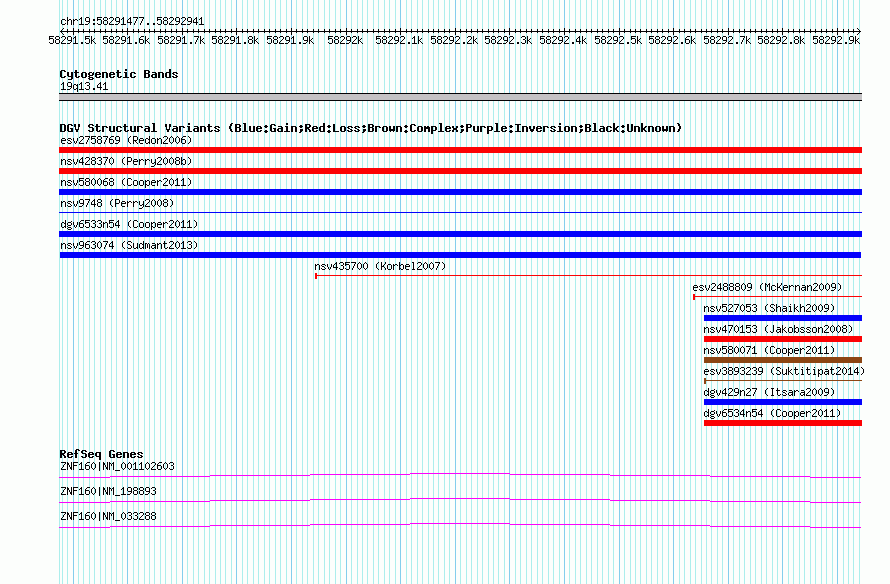
Task: Open gene ZNF160|NM_198893 label
Action: (108, 491)
